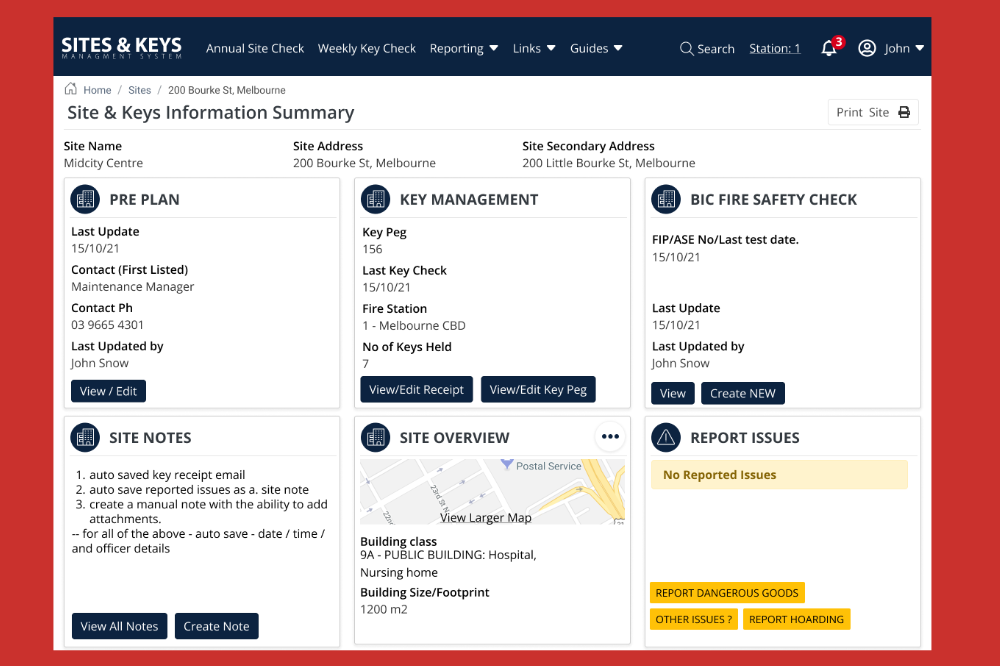Click the Key Management building icon
The width and height of the screenshot is (1000, 666).
click(x=376, y=199)
